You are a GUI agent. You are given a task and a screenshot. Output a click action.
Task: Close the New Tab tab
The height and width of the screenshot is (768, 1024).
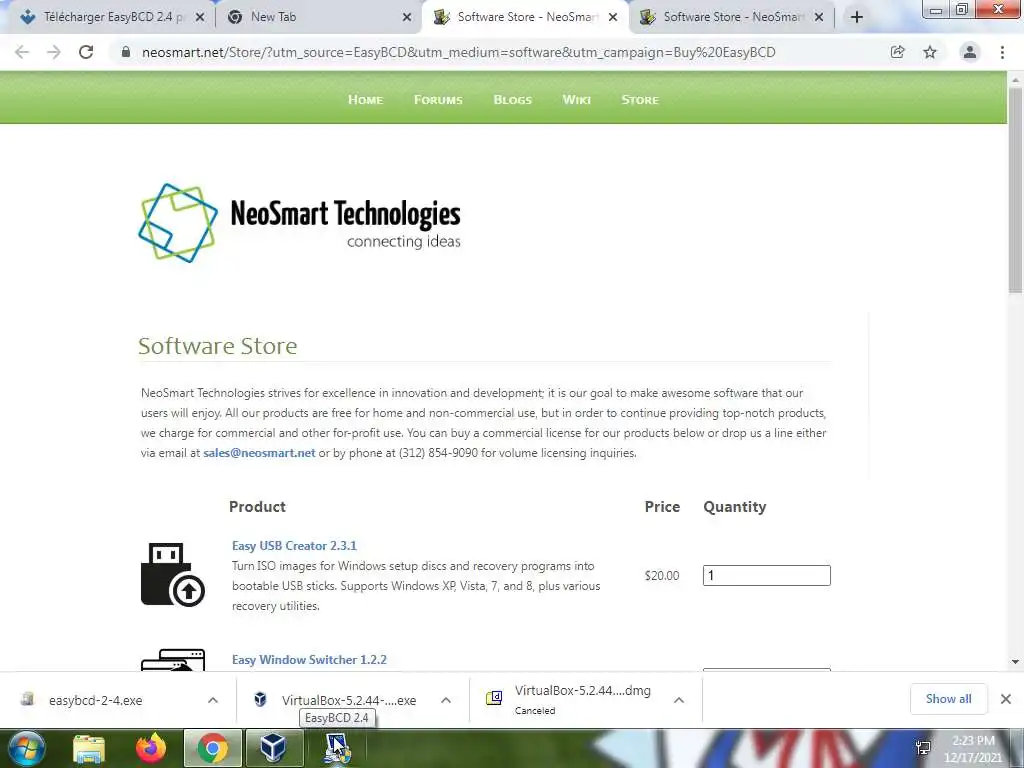pyautogui.click(x=407, y=17)
